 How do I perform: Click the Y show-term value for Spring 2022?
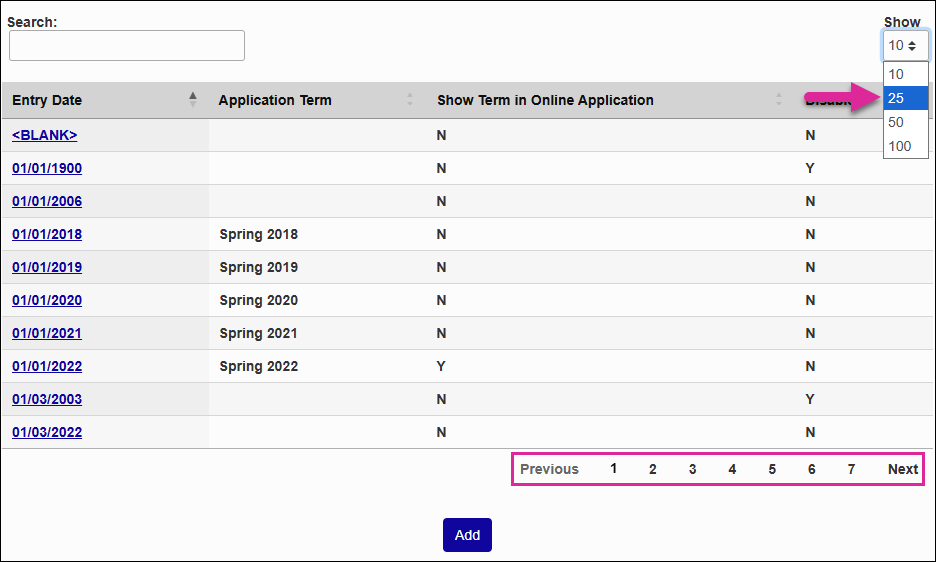[x=441, y=366]
